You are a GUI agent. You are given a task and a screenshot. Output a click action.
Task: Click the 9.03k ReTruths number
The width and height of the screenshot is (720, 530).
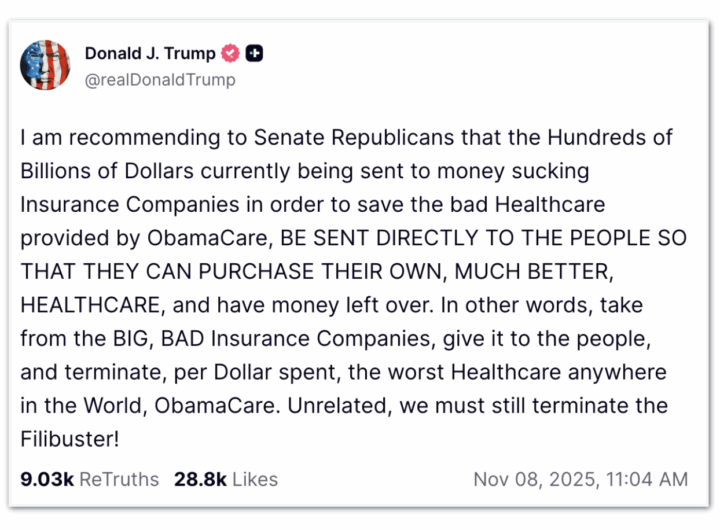[46, 479]
